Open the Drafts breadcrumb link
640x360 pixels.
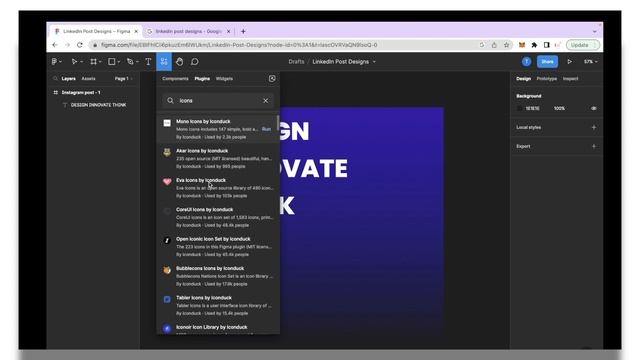pos(296,62)
